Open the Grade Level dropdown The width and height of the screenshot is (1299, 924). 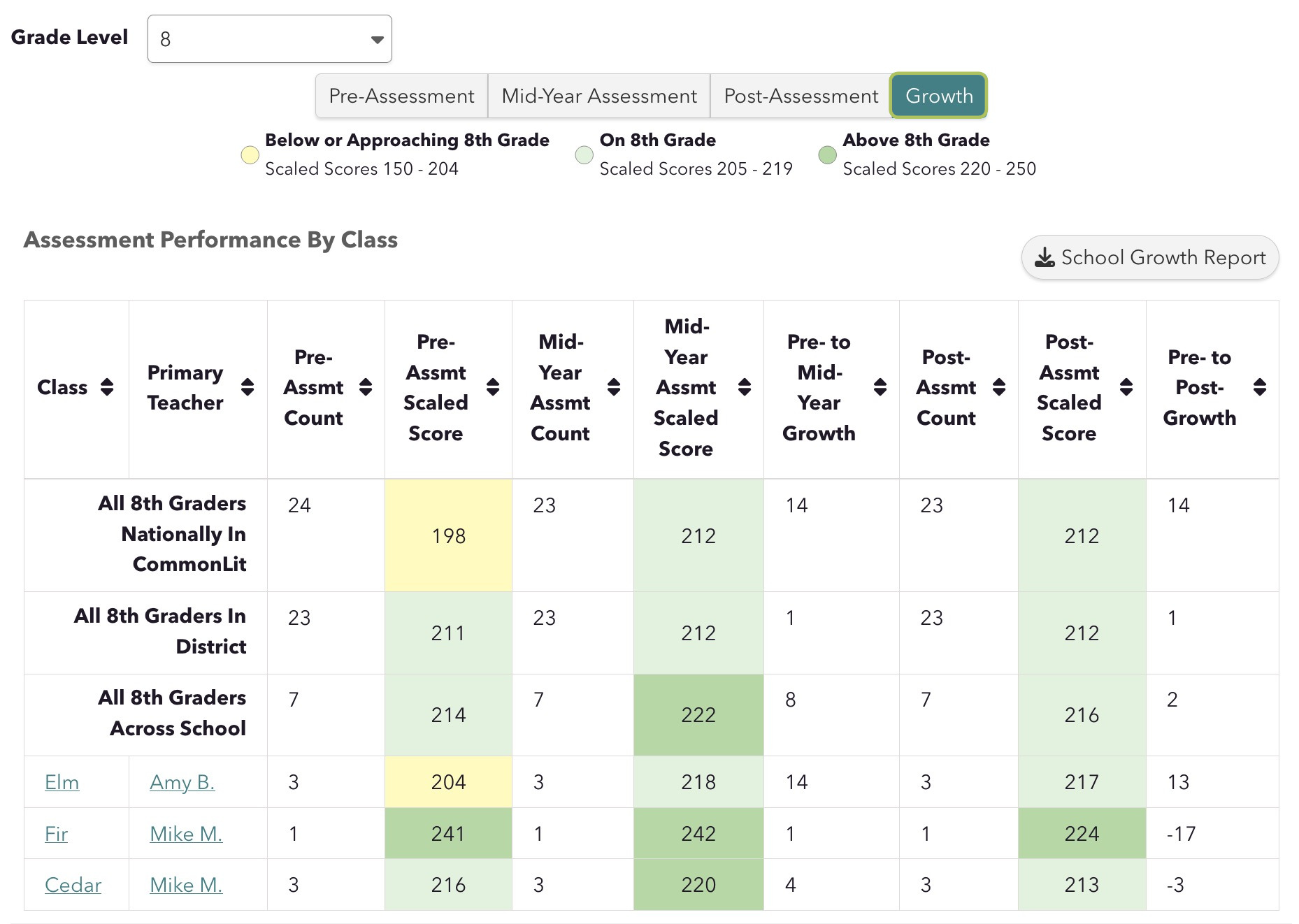[270, 39]
